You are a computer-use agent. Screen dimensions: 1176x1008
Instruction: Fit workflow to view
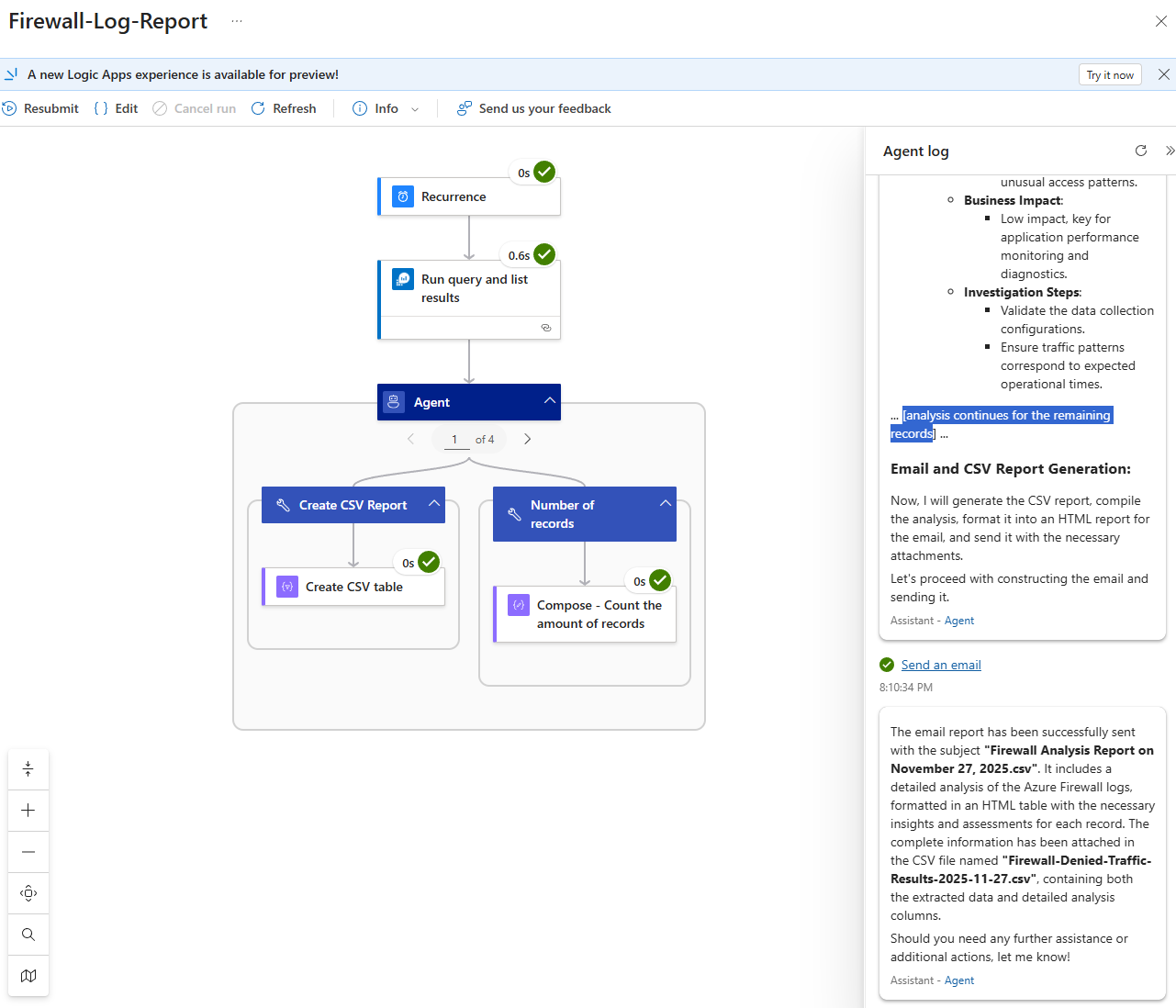coord(28,893)
